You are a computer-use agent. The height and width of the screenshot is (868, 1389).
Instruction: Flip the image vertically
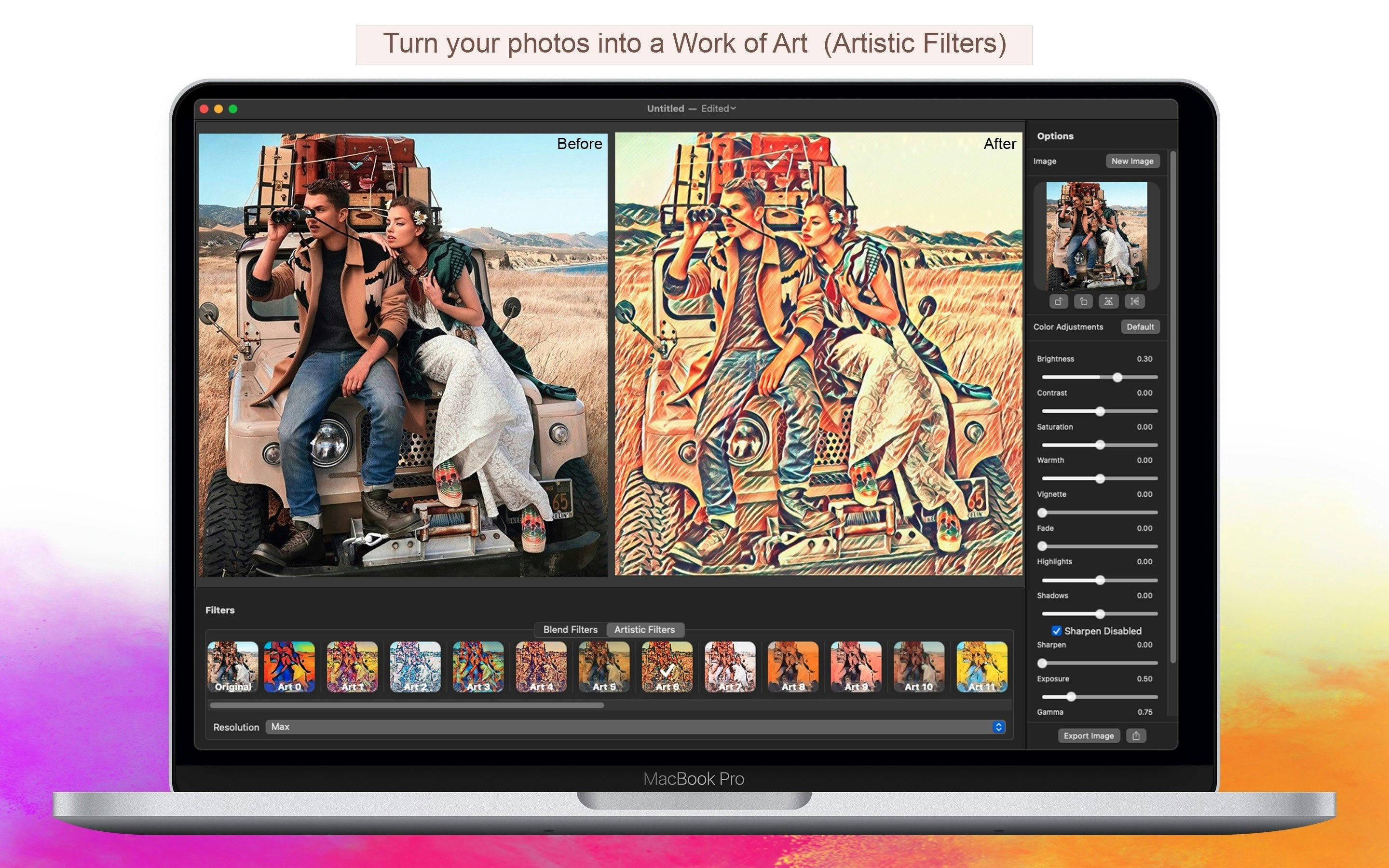[1135, 302]
